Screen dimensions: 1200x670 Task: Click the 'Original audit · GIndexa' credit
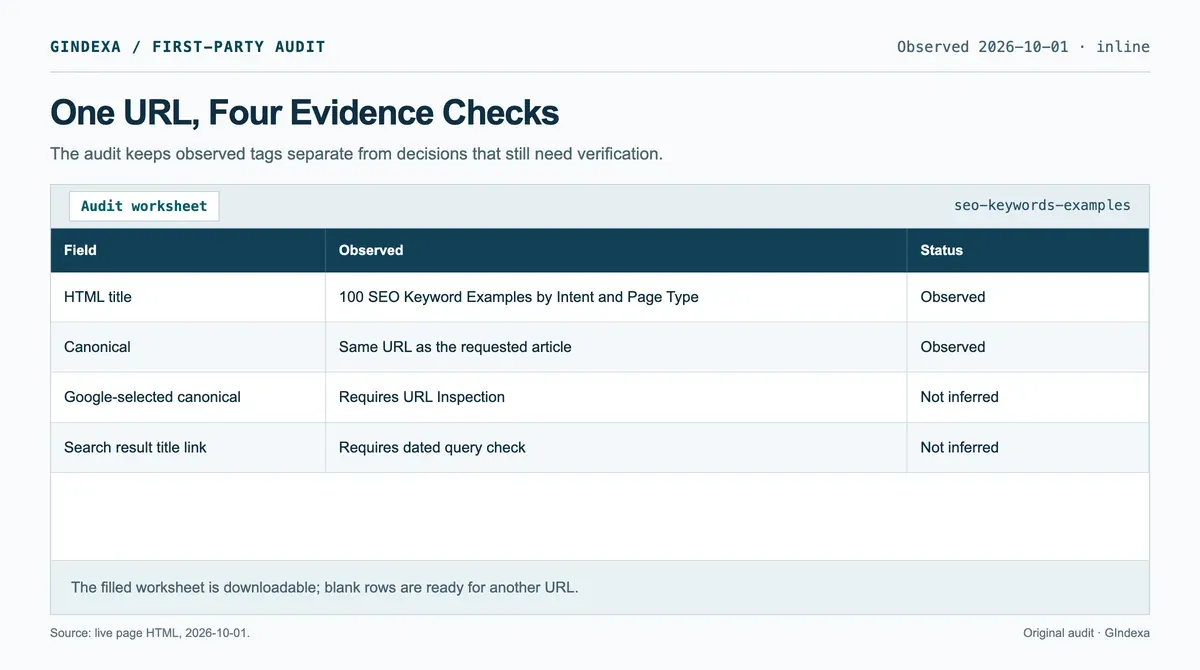pyautogui.click(x=1086, y=633)
